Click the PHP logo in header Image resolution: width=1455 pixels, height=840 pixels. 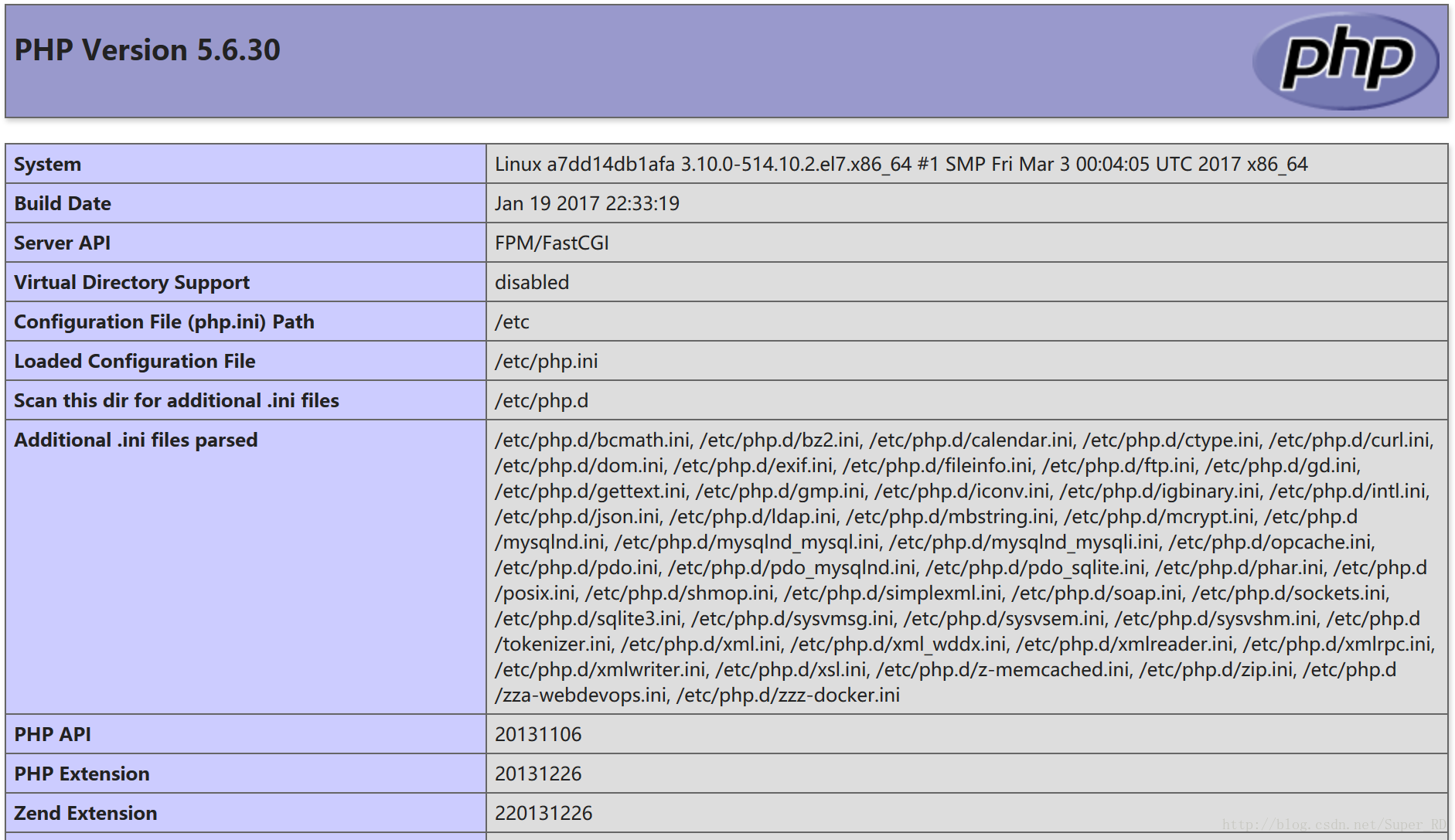(x=1346, y=61)
